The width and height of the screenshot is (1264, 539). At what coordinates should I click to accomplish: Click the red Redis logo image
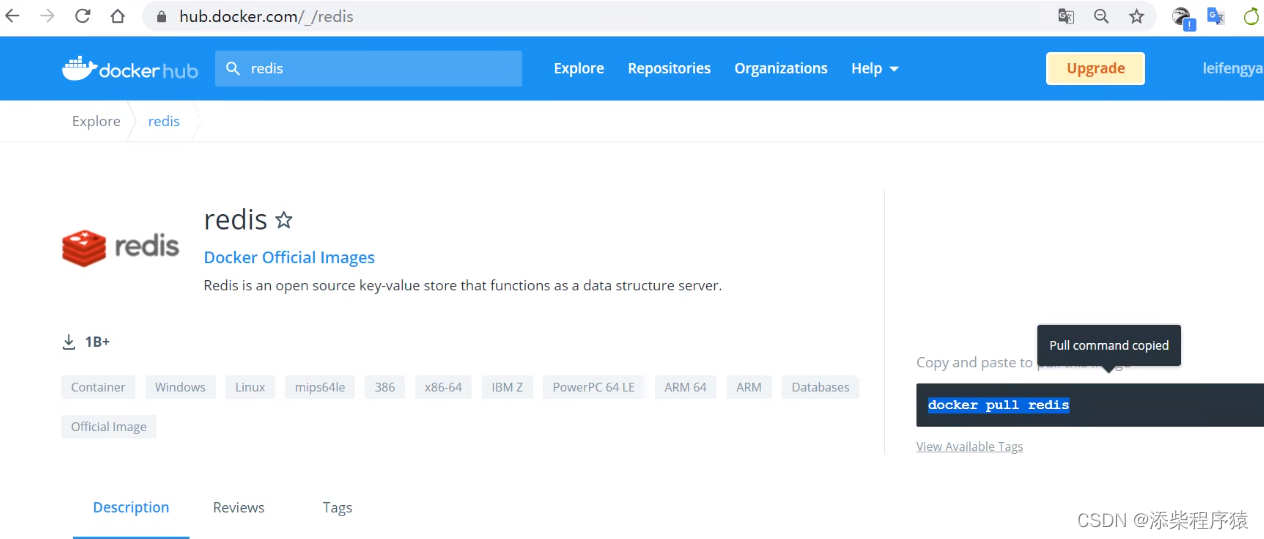(120, 247)
